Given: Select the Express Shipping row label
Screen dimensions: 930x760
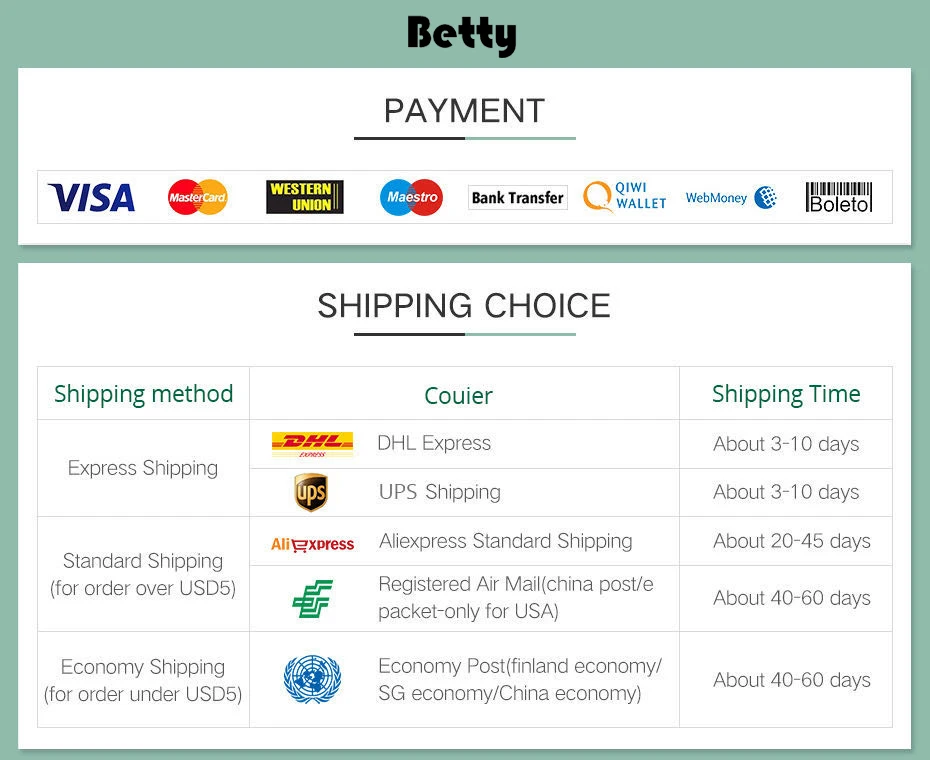Looking at the screenshot, I should click(143, 468).
